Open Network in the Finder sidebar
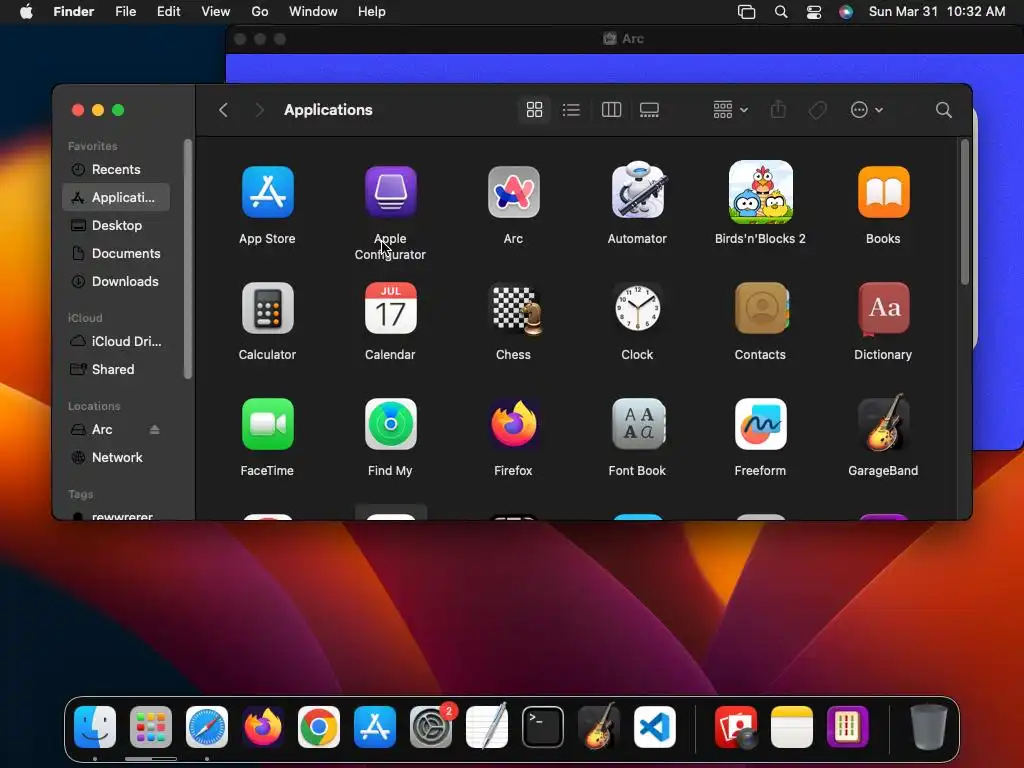 pyautogui.click(x=116, y=458)
